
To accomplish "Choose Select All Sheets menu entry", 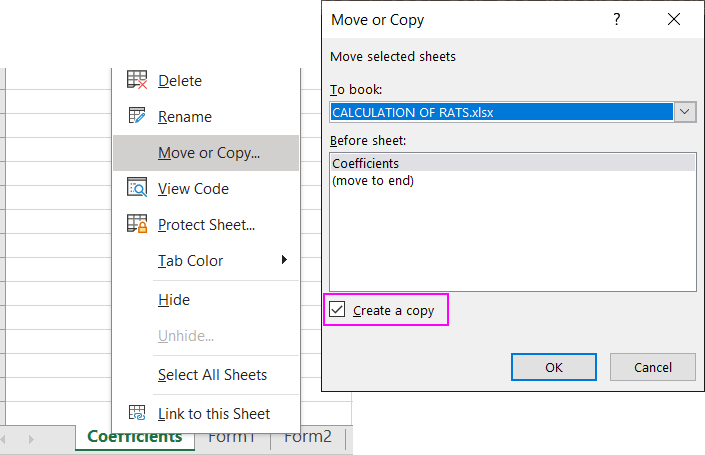I will point(212,375).
